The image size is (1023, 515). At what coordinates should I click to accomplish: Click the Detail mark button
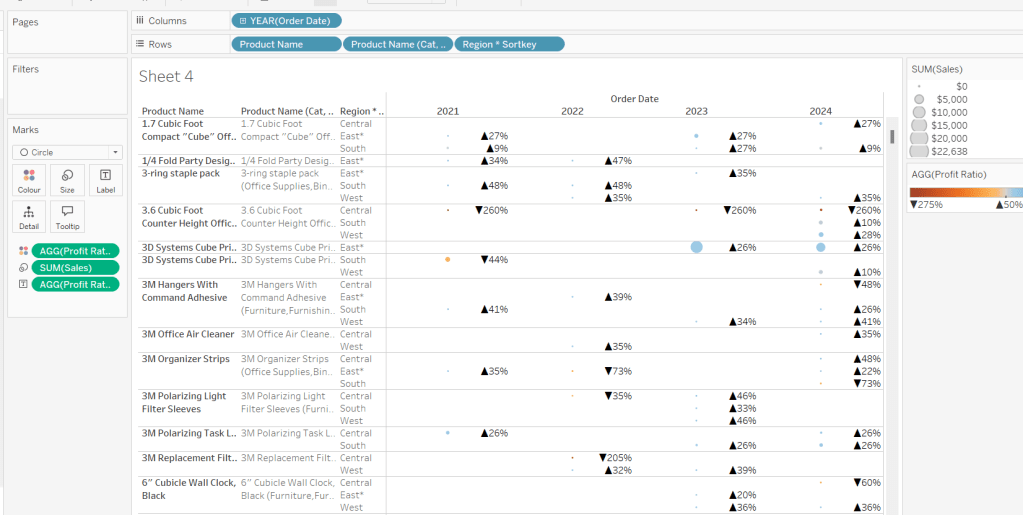29,217
